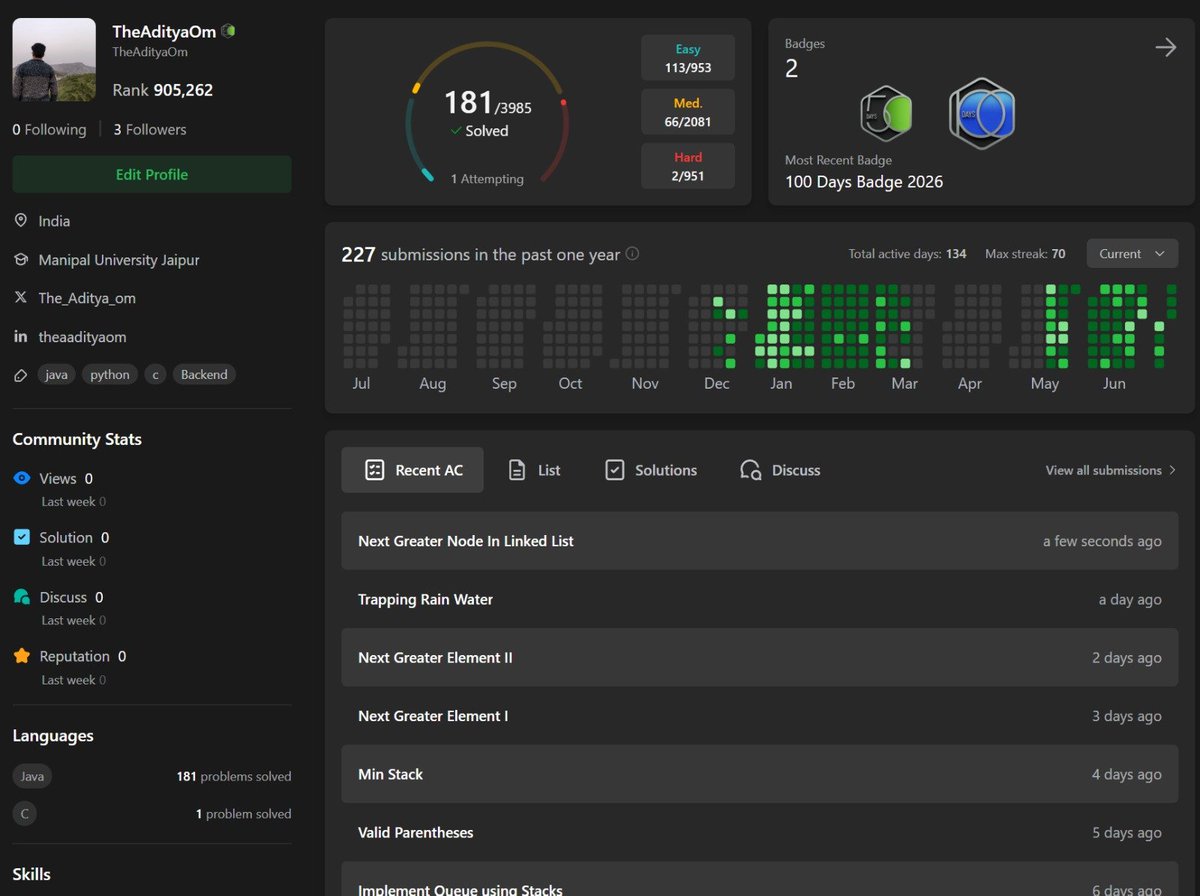Click 3 Followers count
Image resolution: width=1200 pixels, height=896 pixels.
pos(150,129)
